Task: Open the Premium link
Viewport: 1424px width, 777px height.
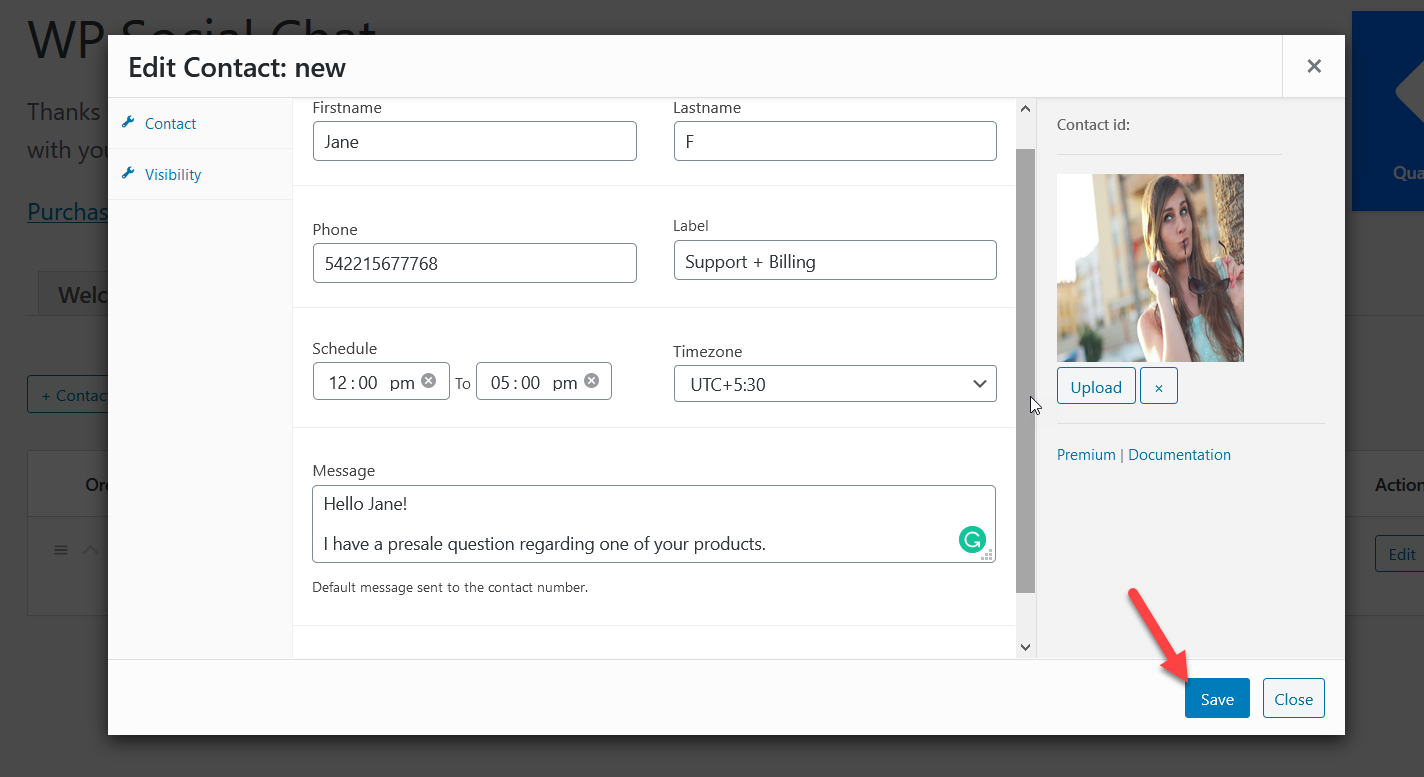Action: [1086, 454]
